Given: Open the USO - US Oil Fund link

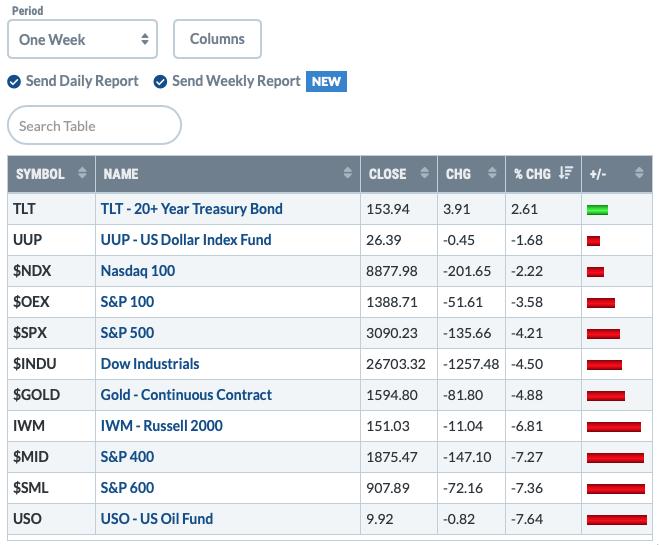Looking at the screenshot, I should click(x=157, y=519).
